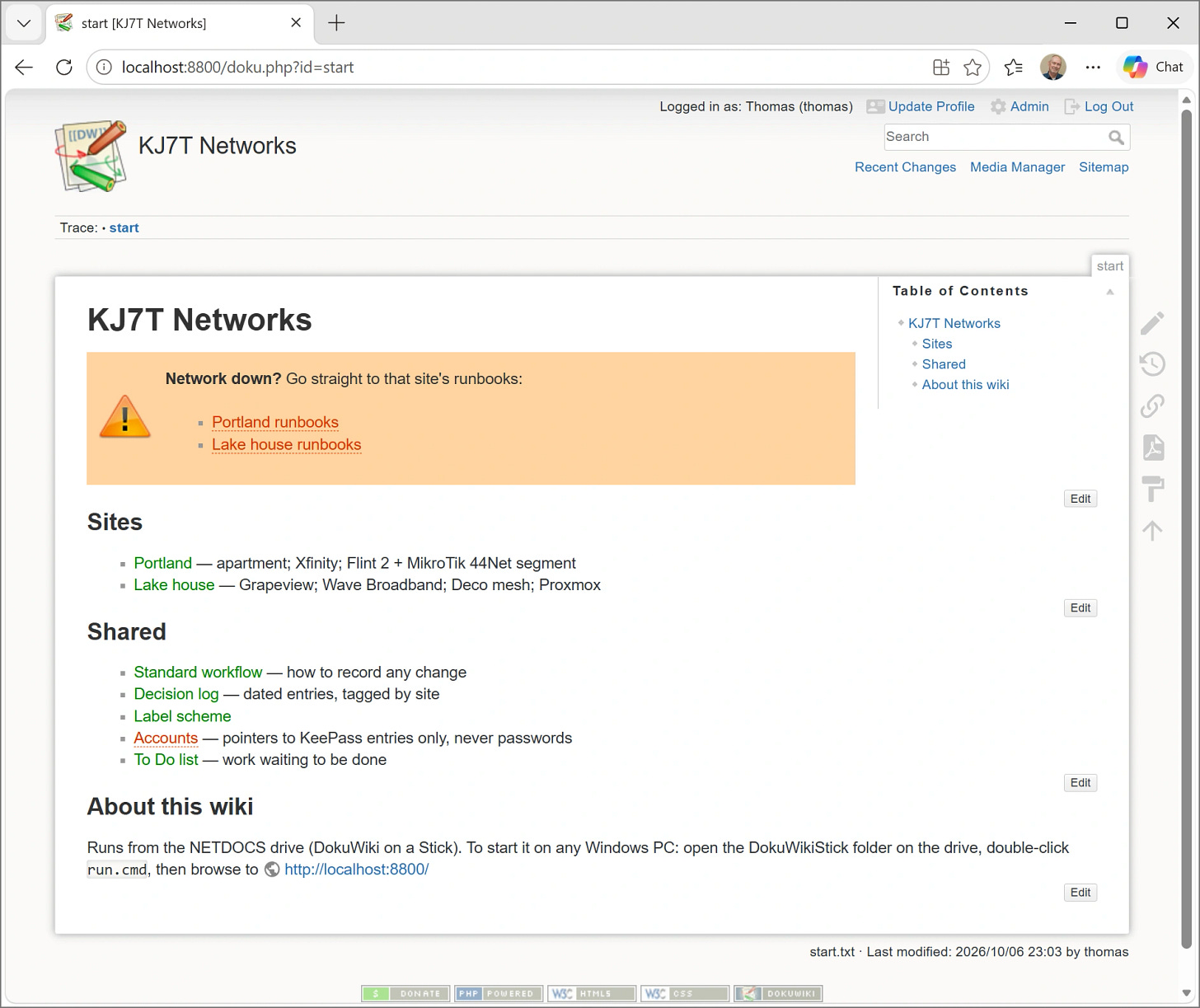Click the start link in Trace breadcrumb

click(124, 227)
